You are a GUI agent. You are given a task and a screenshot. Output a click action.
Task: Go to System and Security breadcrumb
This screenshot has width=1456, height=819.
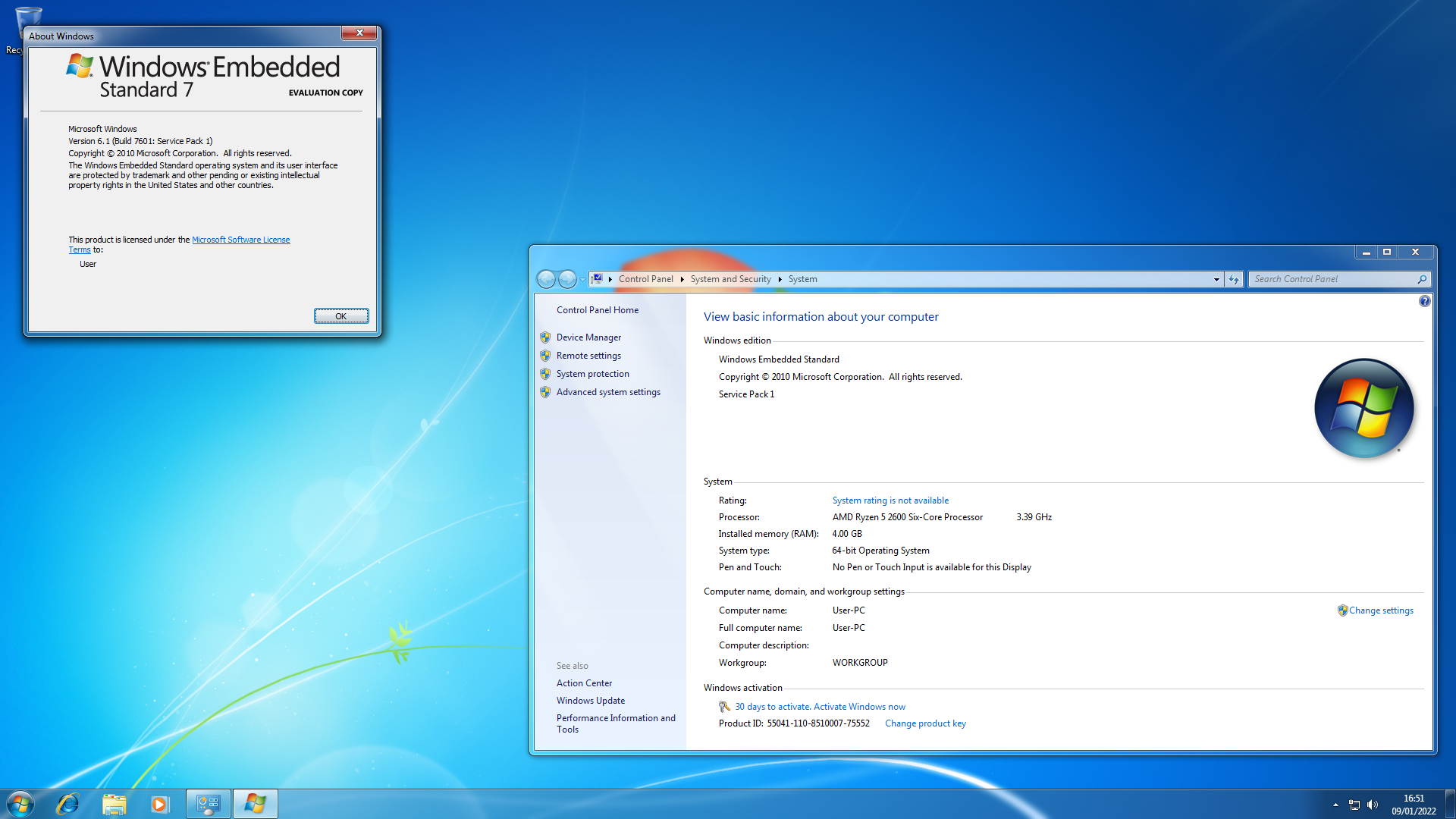(730, 279)
